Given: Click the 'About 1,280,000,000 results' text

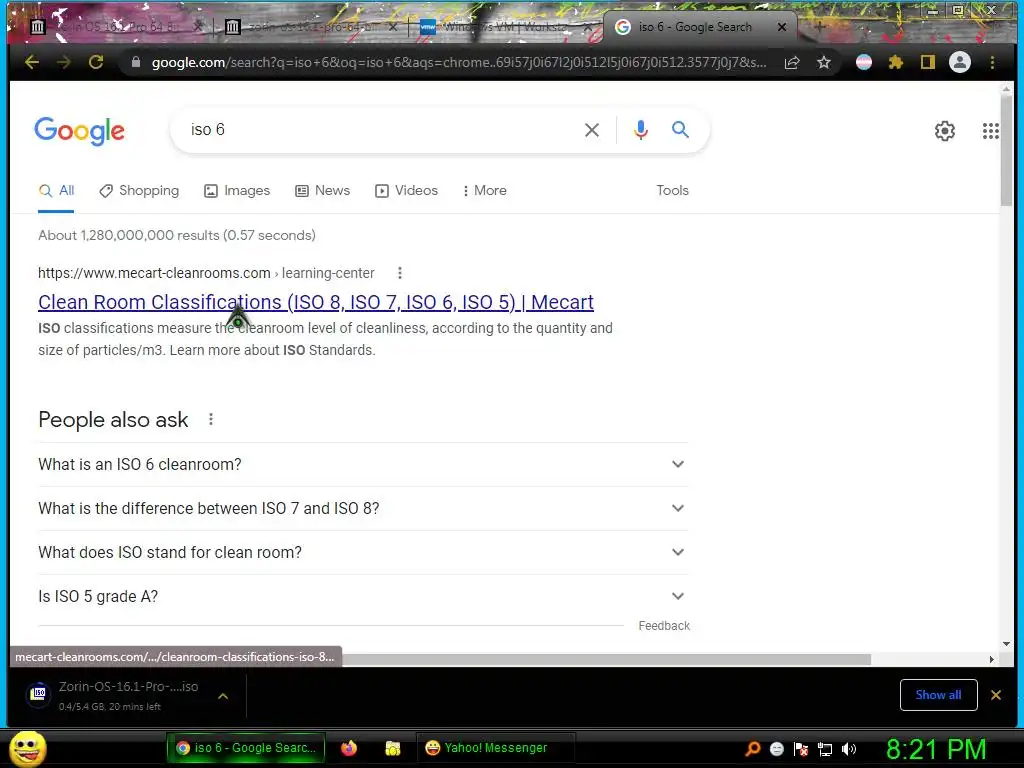Looking at the screenshot, I should click(x=176, y=235).
